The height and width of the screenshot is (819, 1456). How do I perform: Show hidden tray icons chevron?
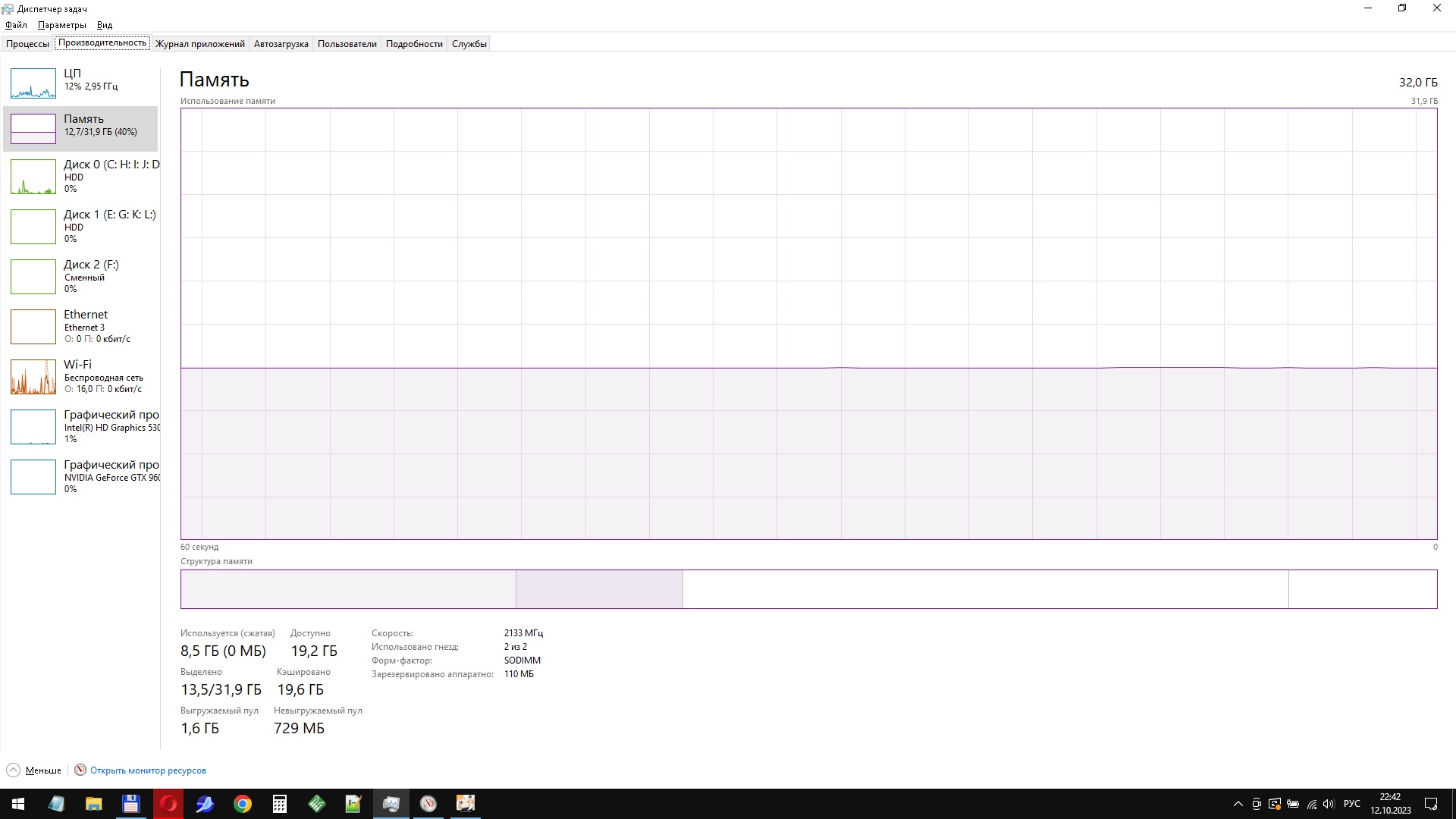click(1238, 804)
